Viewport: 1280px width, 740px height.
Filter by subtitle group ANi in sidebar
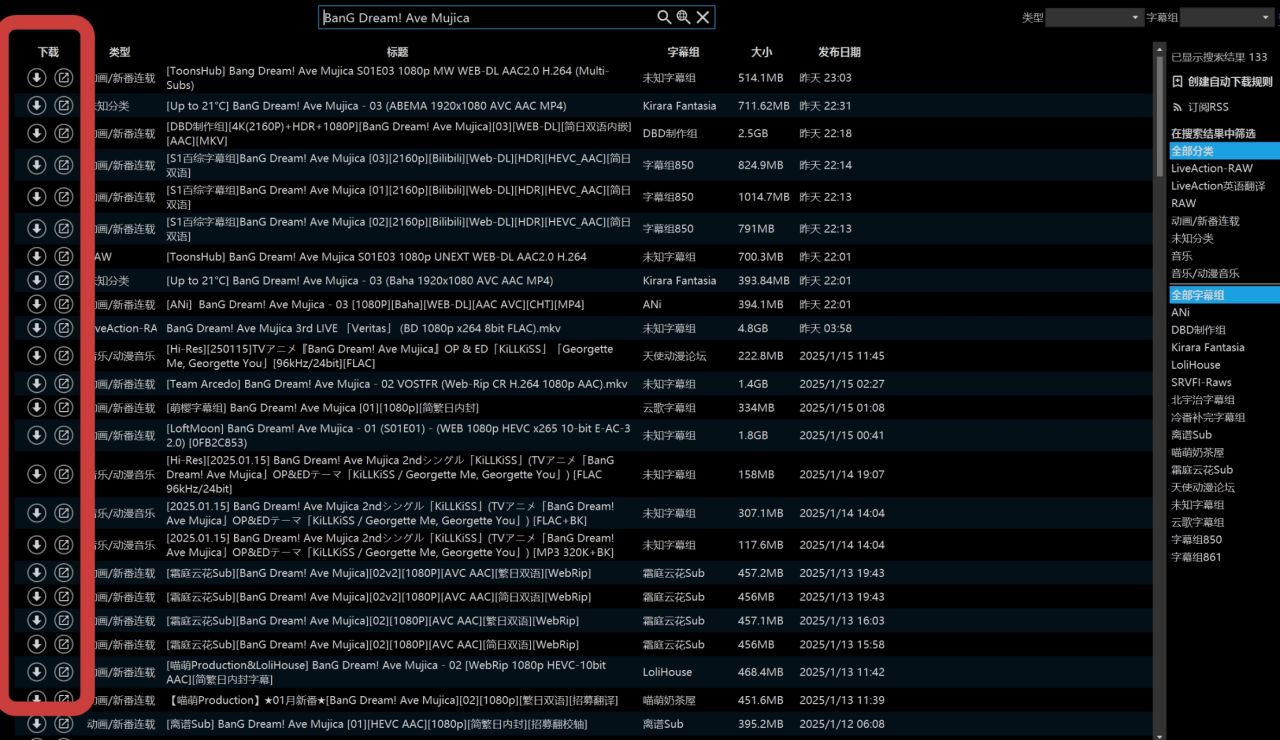pyautogui.click(x=1180, y=312)
